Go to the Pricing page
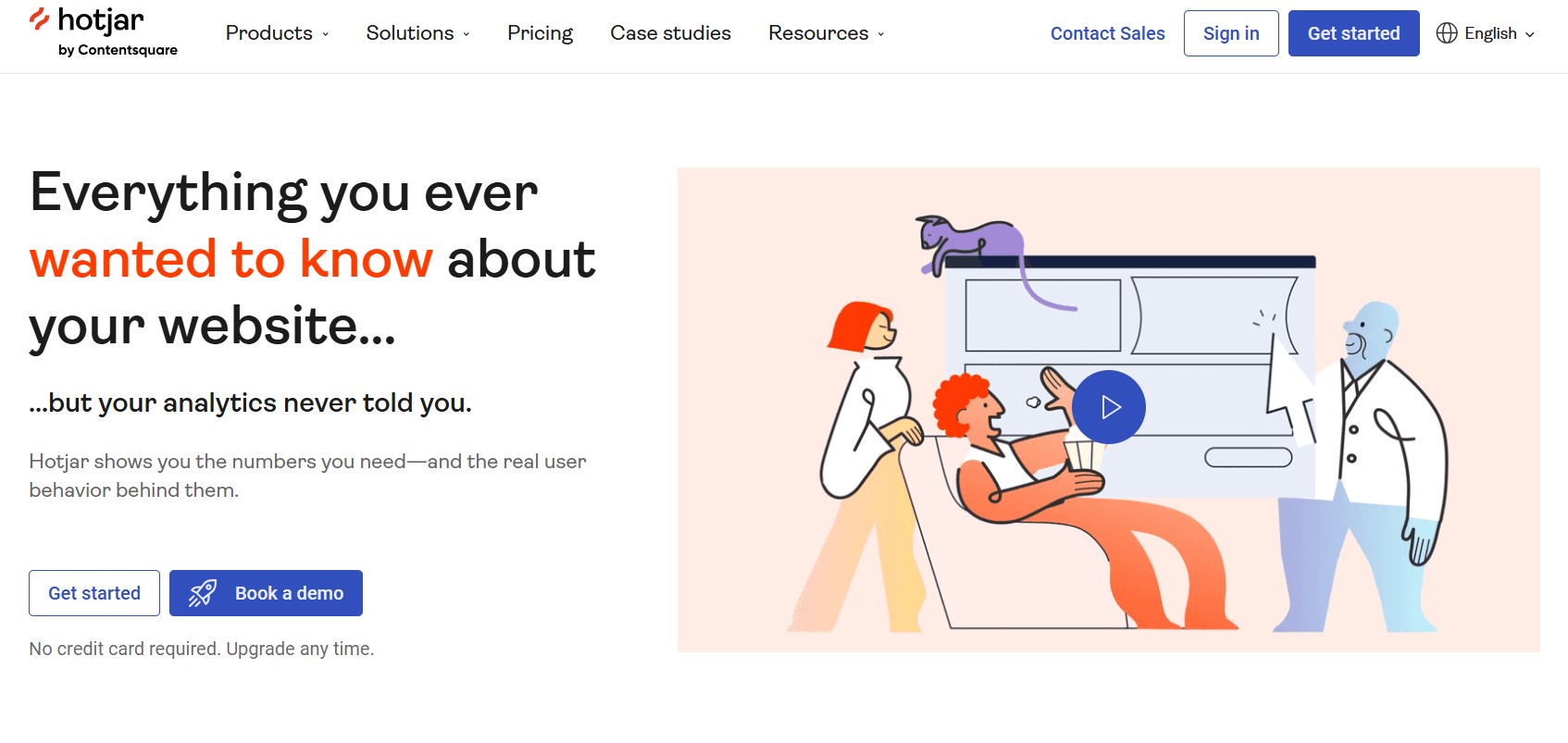 coord(541,33)
